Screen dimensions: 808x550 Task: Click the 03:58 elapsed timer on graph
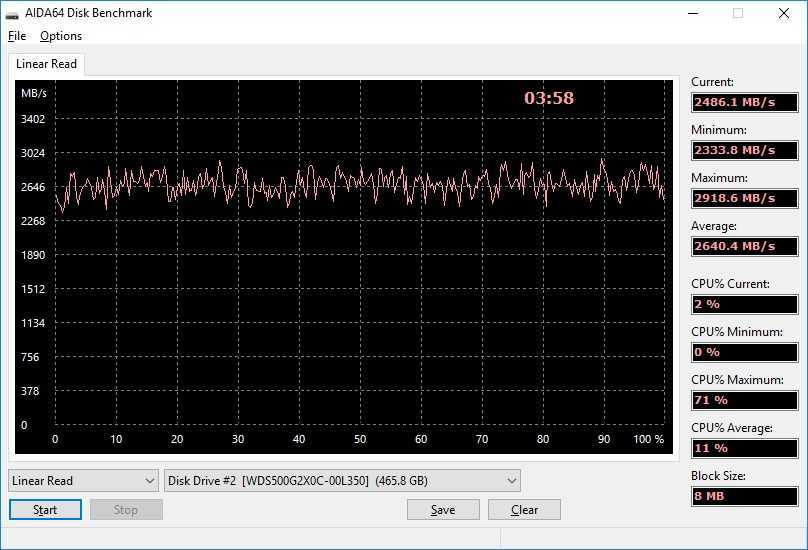549,98
